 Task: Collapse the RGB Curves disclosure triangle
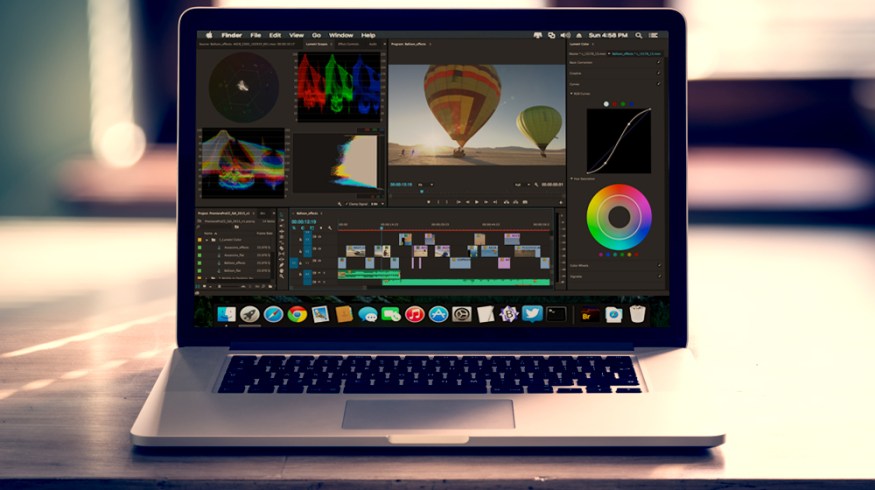pyautogui.click(x=571, y=94)
